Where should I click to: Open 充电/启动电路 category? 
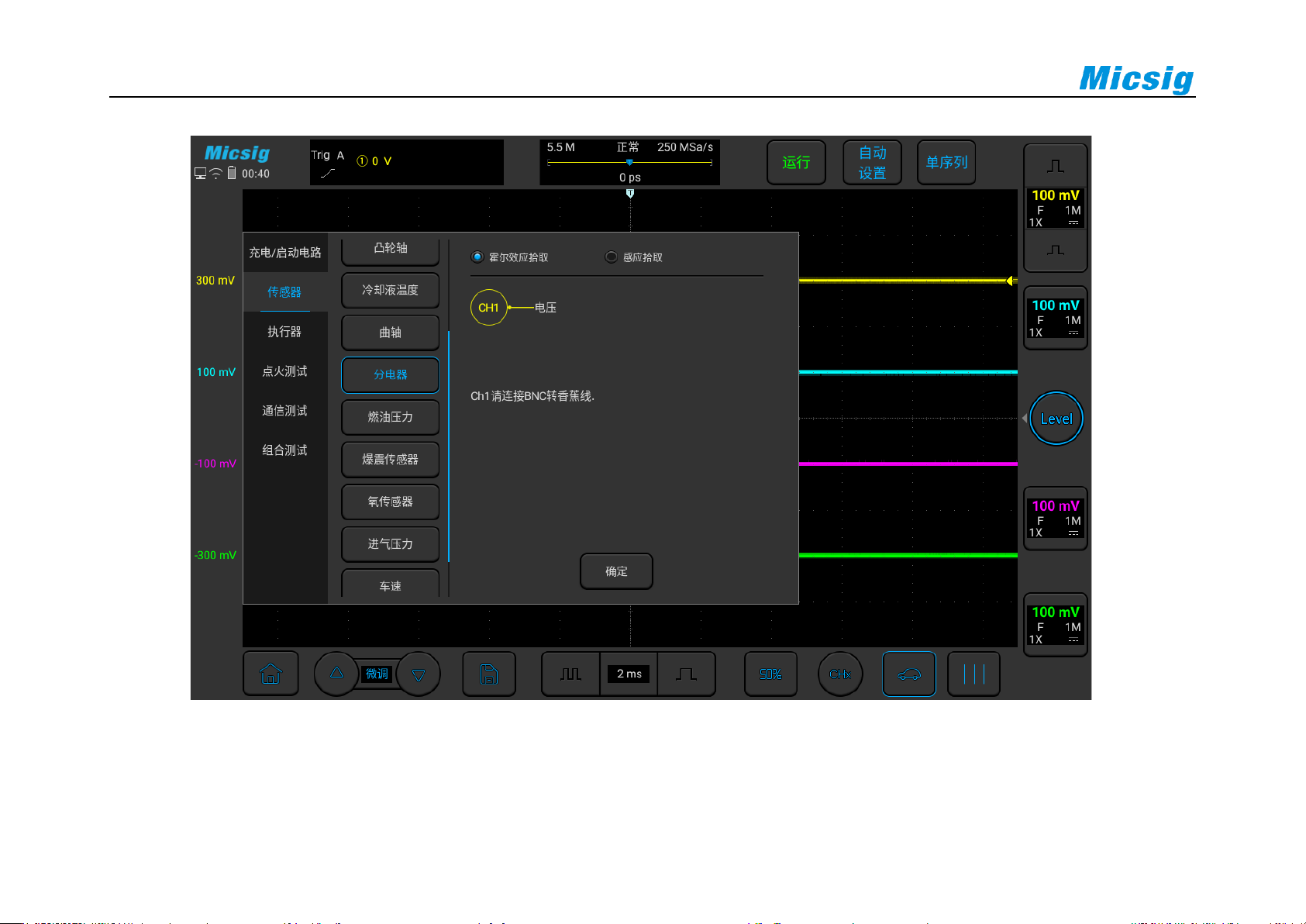click(285, 253)
